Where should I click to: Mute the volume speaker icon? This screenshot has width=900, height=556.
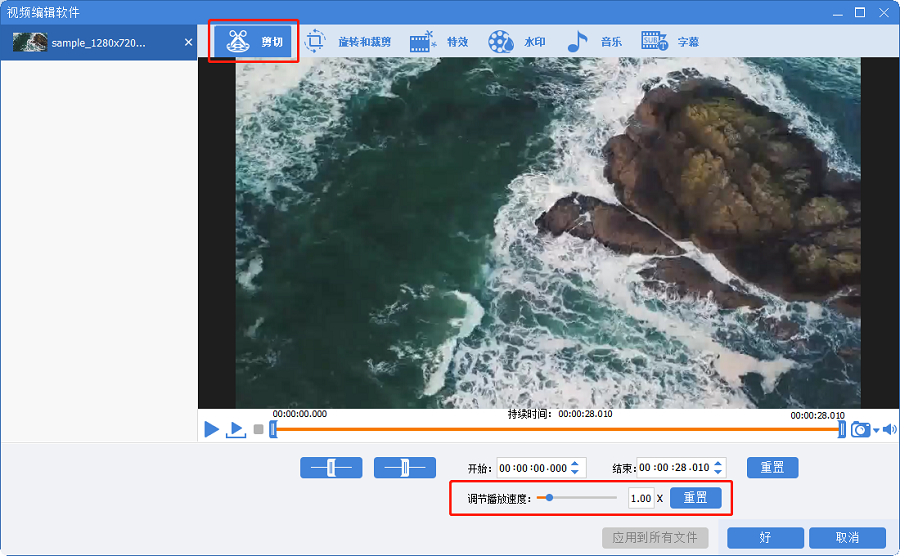click(x=889, y=430)
